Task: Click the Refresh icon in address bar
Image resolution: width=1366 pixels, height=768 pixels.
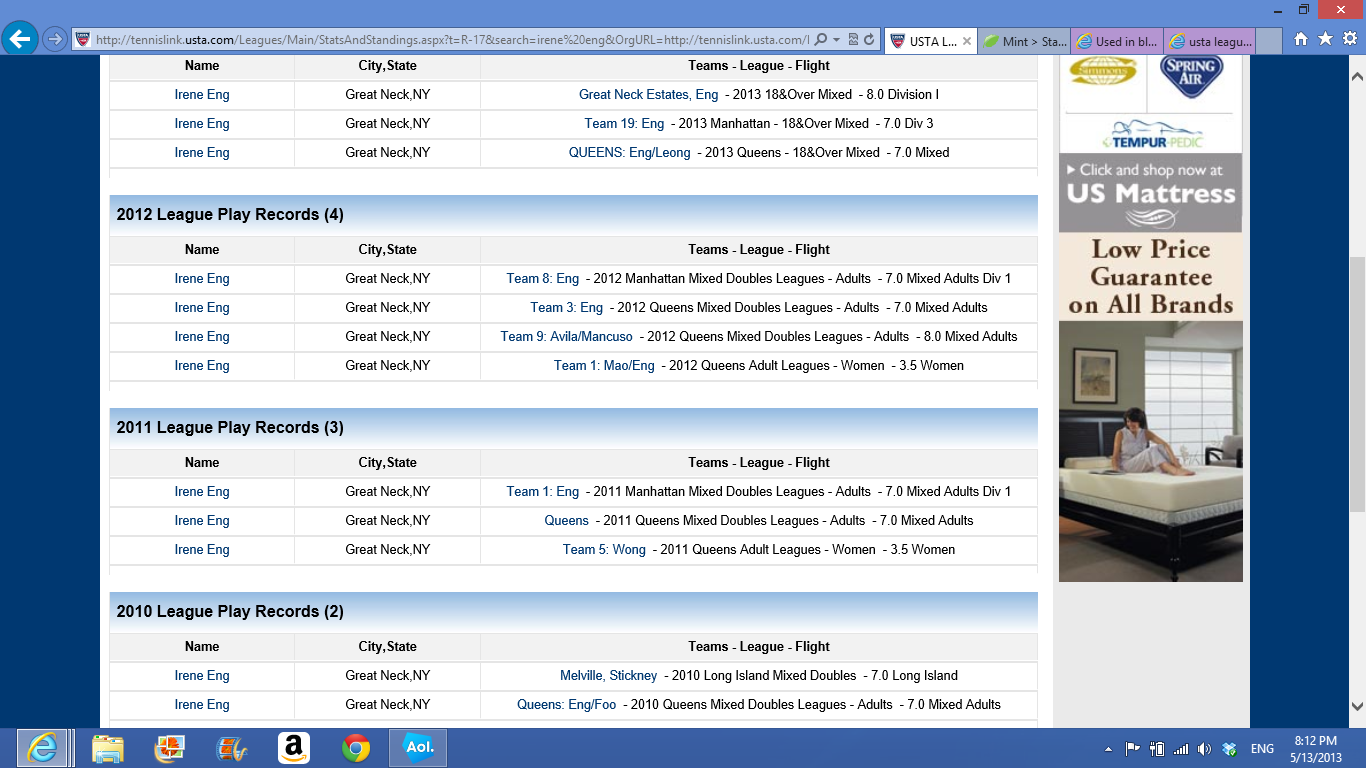Action: (x=869, y=40)
